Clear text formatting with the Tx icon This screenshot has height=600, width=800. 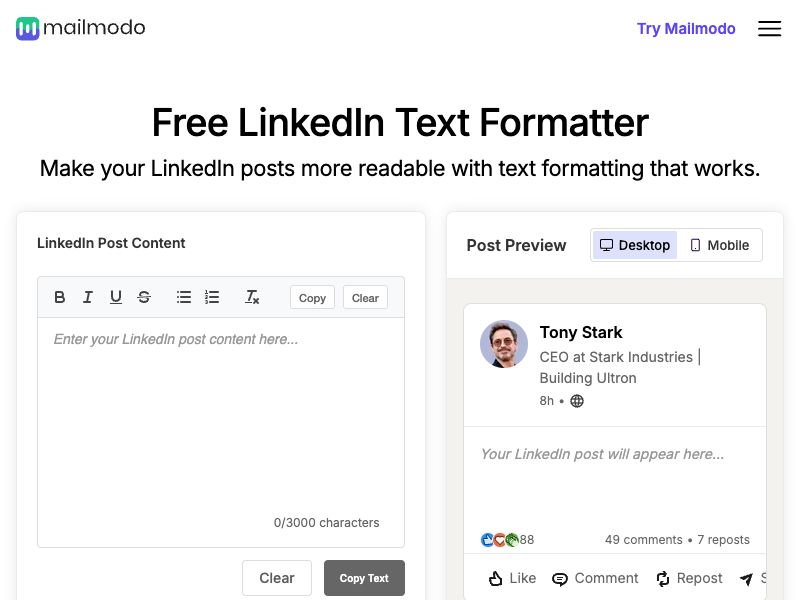(251, 297)
